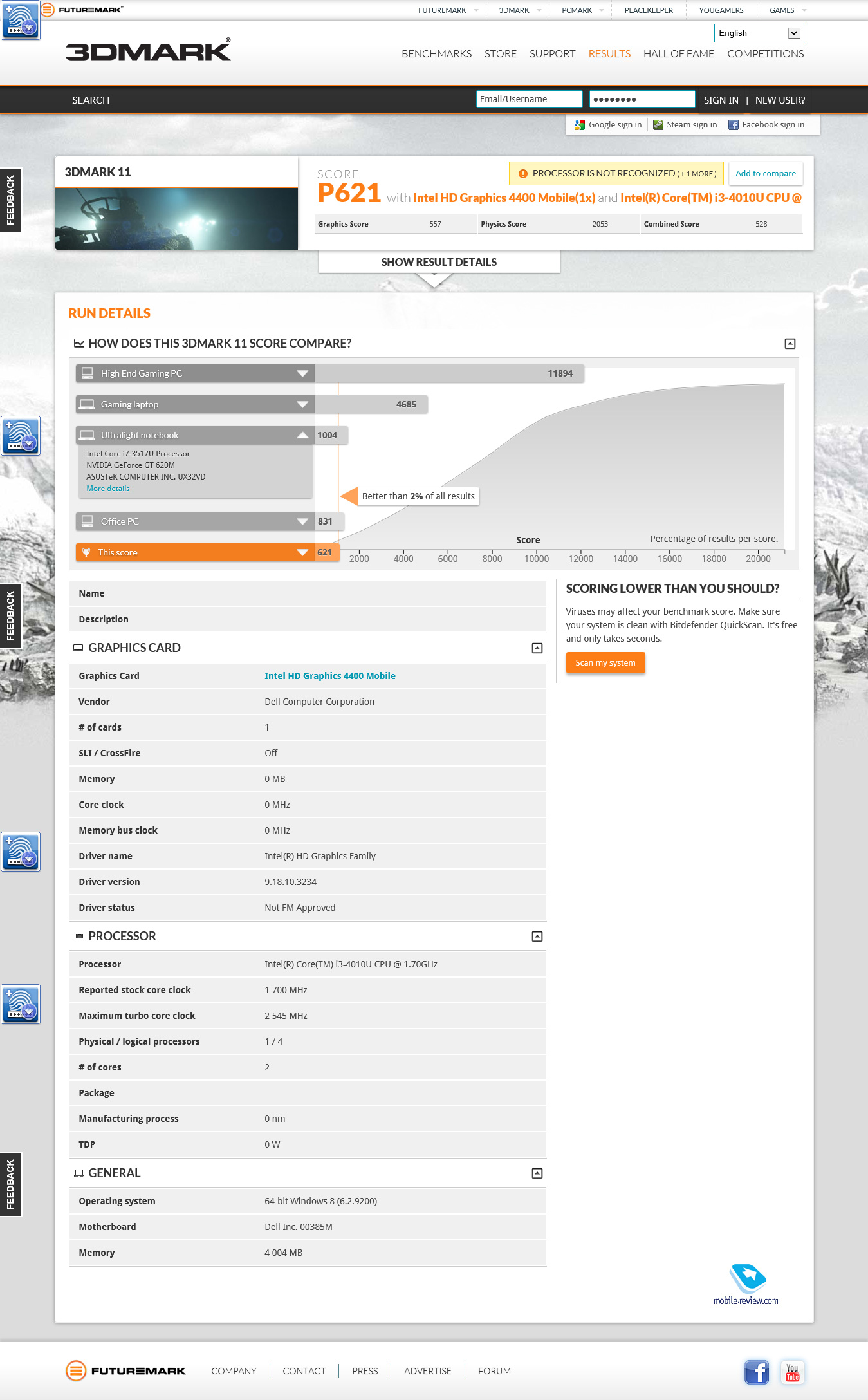This screenshot has width=868, height=1400.
Task: Collapse the Processor section
Action: (x=537, y=937)
